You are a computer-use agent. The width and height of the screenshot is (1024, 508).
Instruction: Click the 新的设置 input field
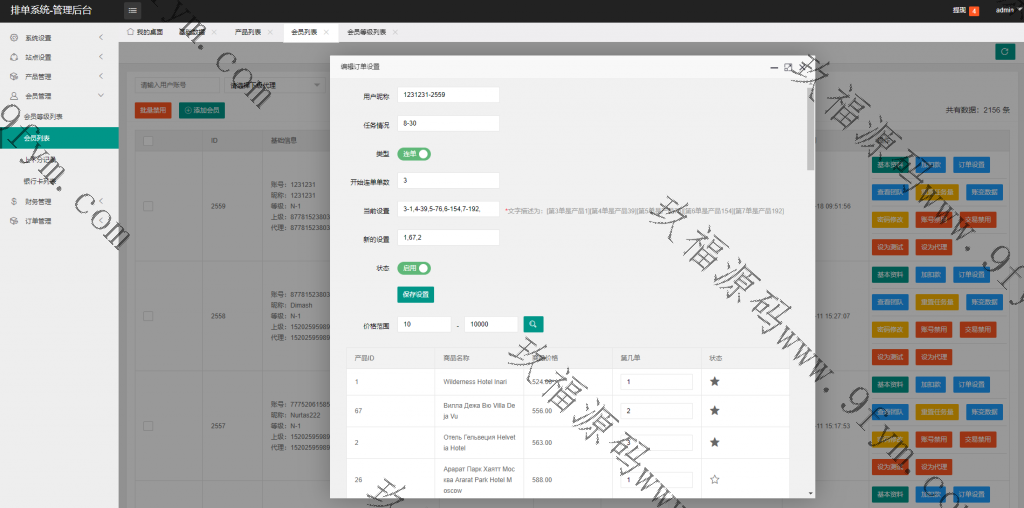(x=448, y=238)
